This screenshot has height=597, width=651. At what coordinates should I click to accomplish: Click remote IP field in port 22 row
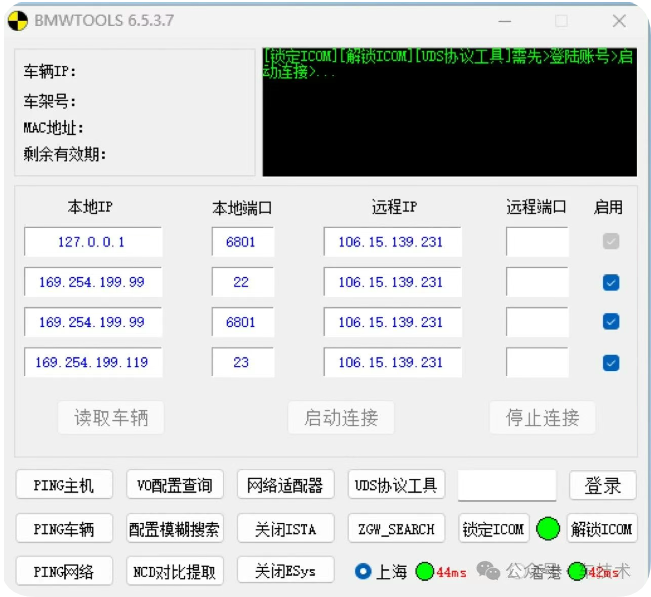(x=392, y=282)
